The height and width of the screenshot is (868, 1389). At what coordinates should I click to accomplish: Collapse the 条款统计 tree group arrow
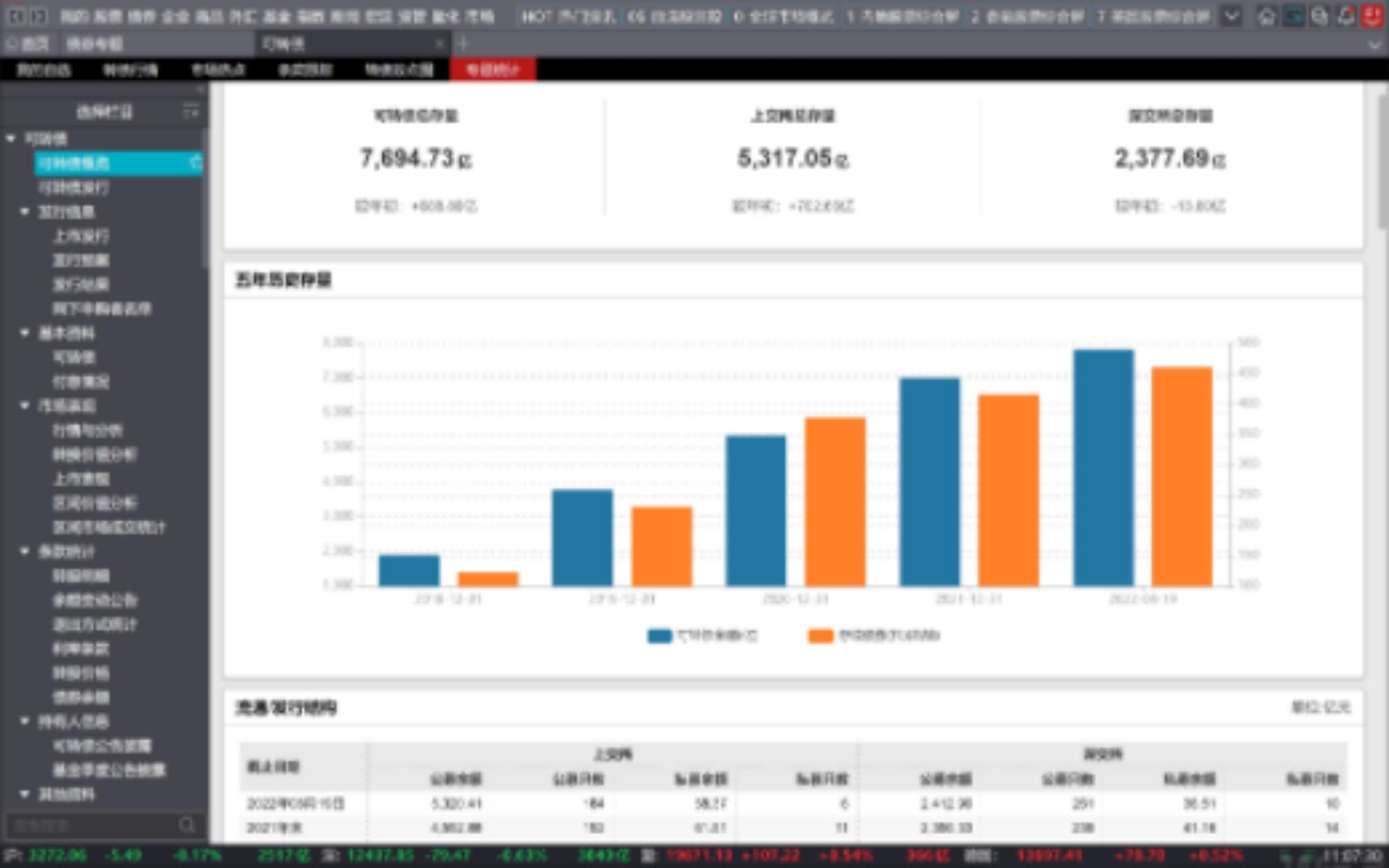tap(25, 551)
